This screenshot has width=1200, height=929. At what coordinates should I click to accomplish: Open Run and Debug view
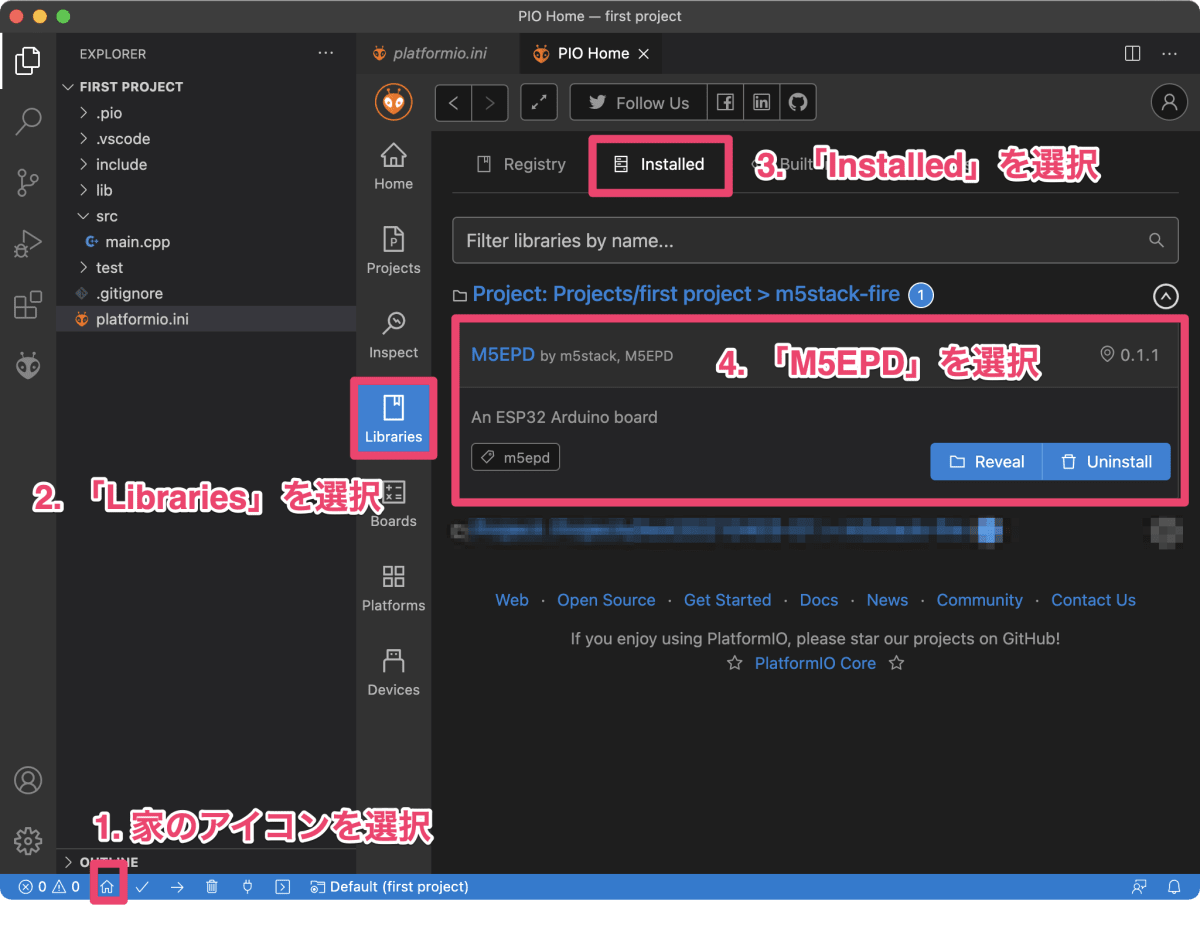point(28,244)
